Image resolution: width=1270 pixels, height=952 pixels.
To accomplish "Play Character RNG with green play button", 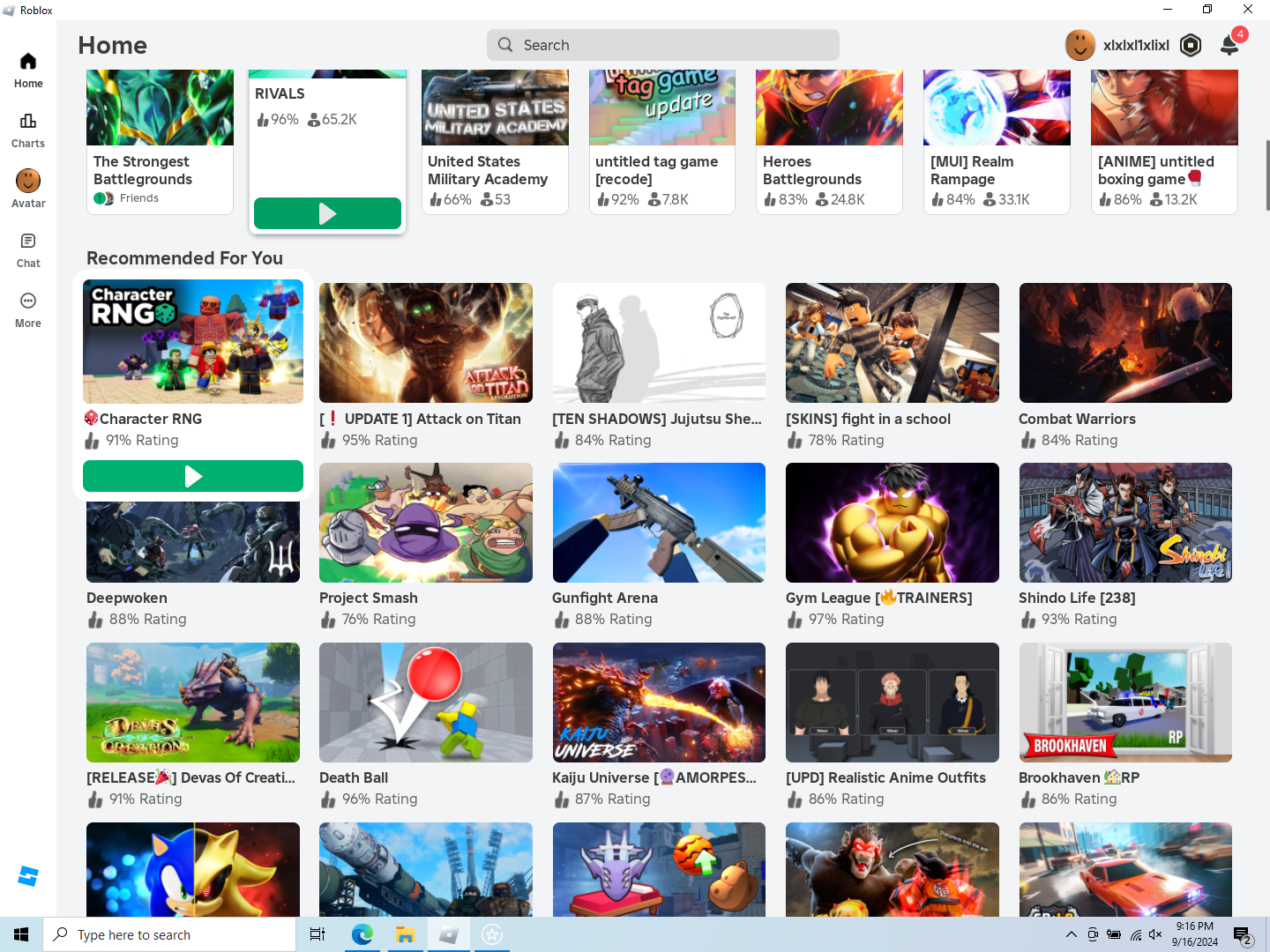I will tap(193, 476).
